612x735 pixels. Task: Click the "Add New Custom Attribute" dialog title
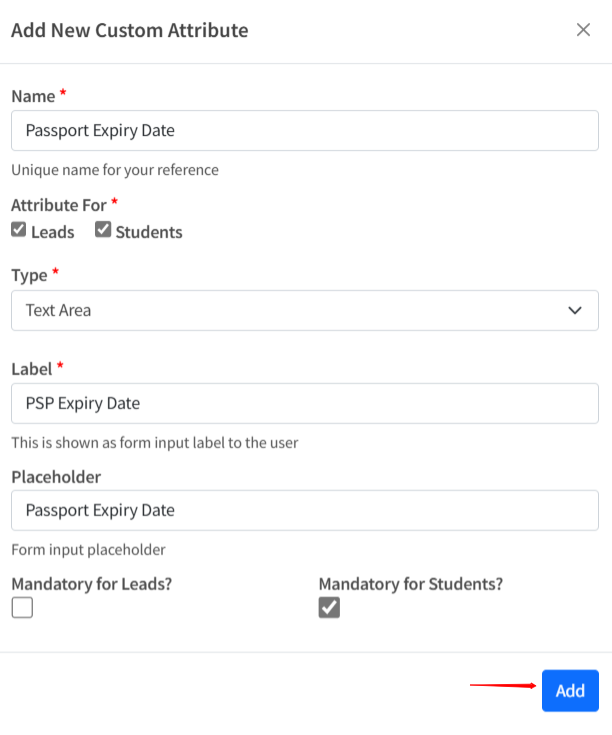tap(129, 30)
